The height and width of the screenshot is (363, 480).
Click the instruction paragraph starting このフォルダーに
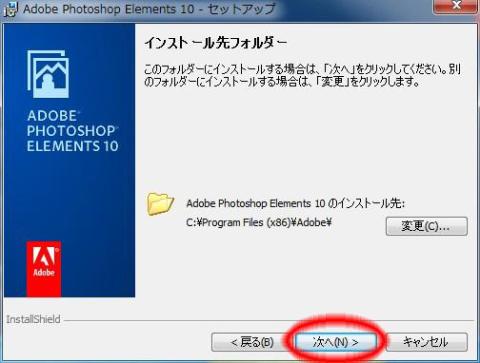click(x=302, y=75)
